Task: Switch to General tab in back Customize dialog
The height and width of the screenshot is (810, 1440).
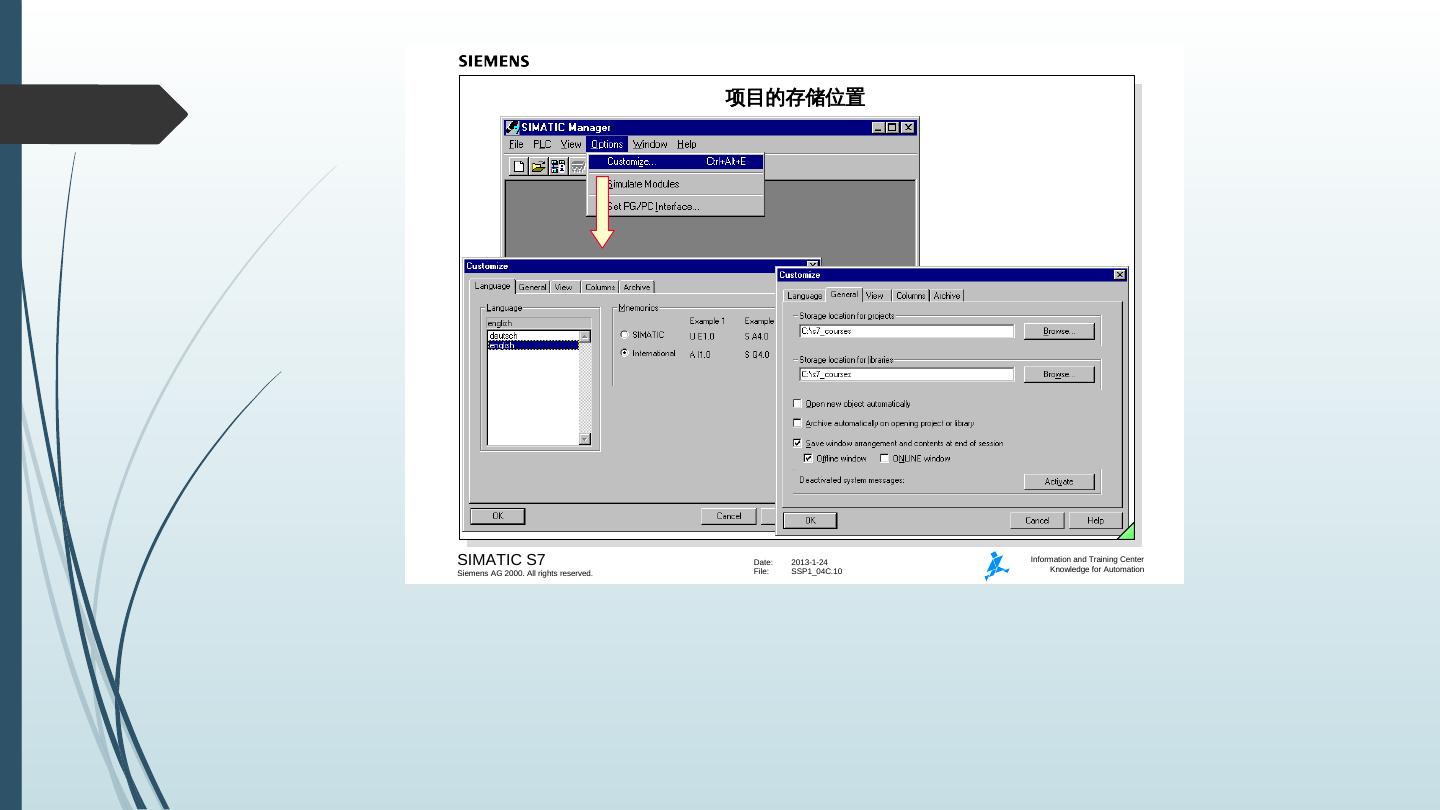Action: point(532,287)
